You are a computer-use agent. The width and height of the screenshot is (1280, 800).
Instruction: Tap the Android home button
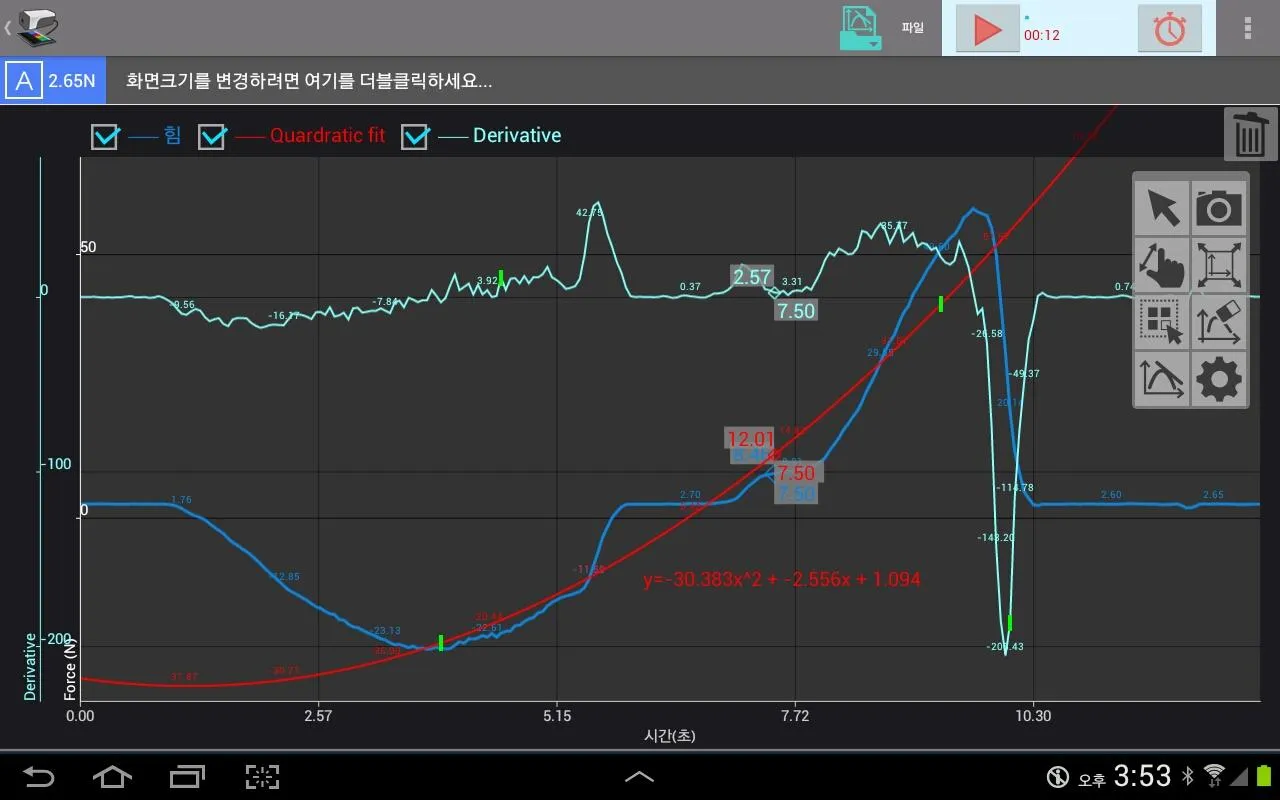click(112, 776)
